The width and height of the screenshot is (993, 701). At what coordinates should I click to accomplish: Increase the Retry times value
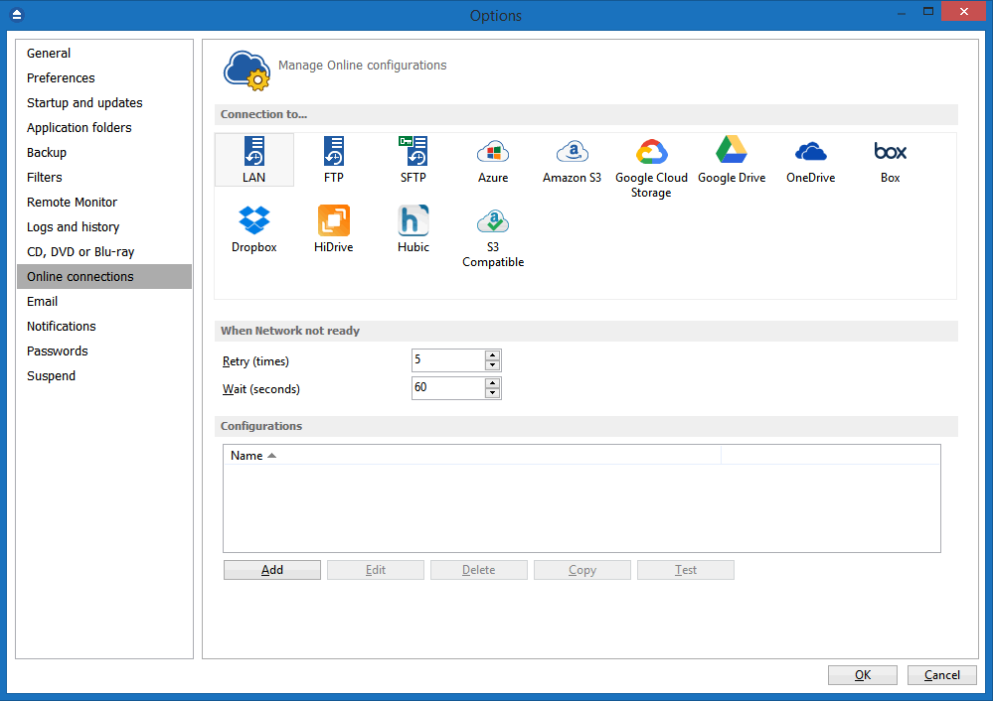492,356
